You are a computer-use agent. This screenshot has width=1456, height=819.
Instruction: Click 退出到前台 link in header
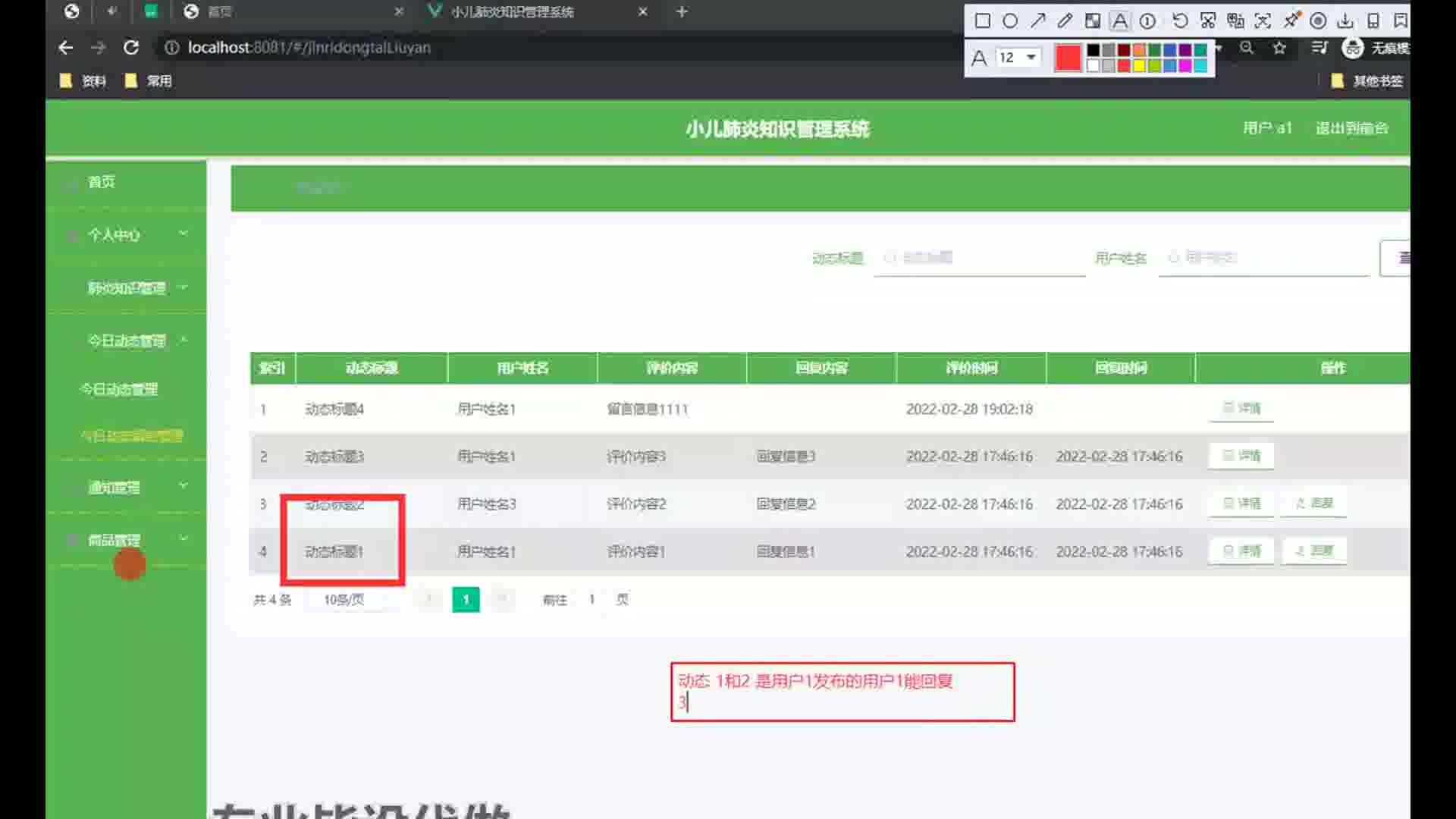pyautogui.click(x=1351, y=128)
